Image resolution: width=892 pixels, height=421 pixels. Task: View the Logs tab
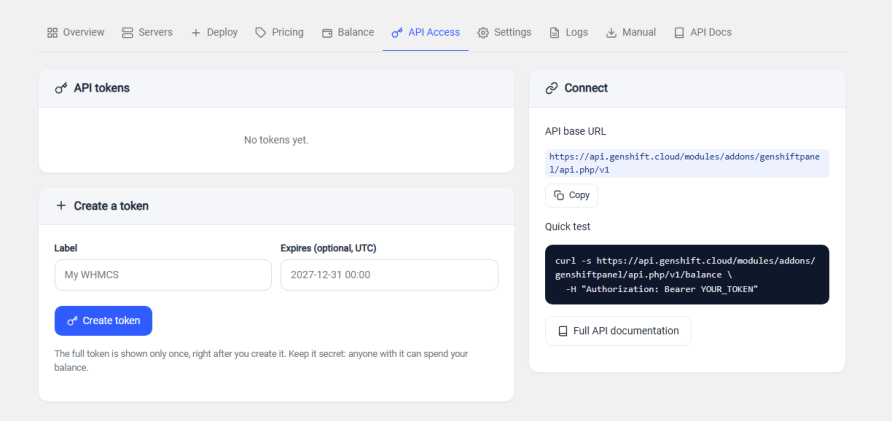coord(568,32)
